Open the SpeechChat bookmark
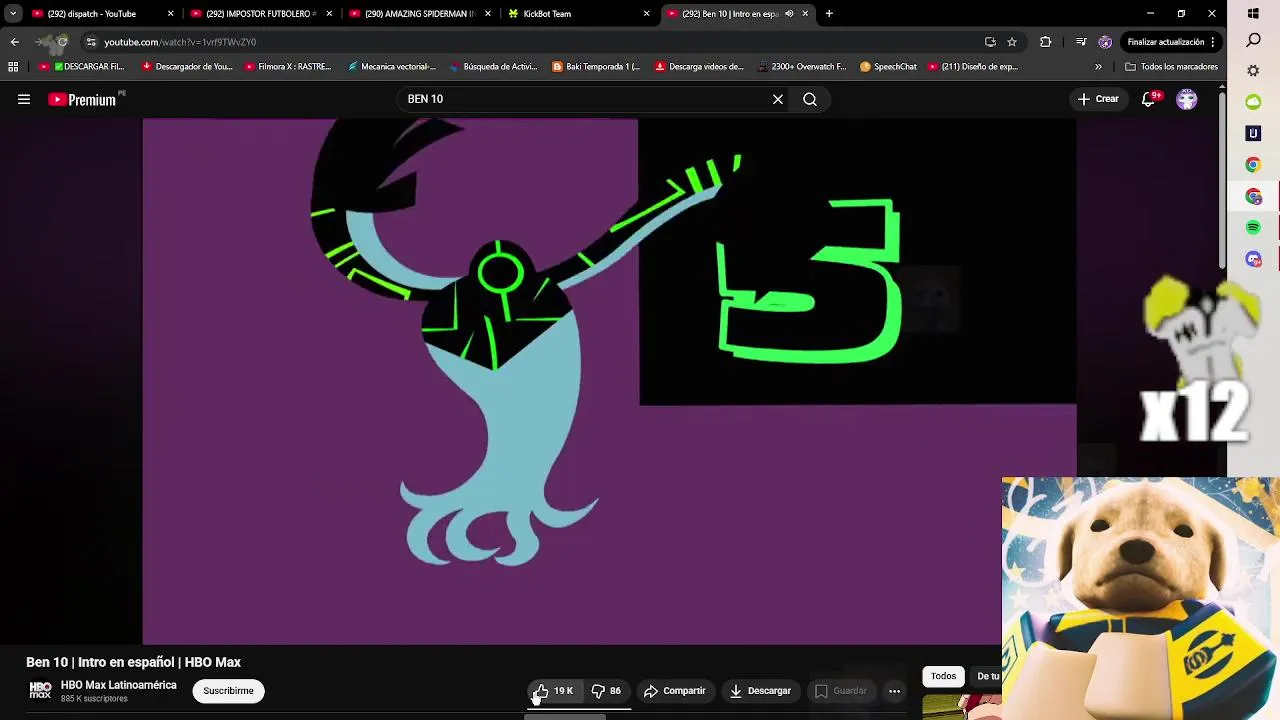 click(x=888, y=67)
